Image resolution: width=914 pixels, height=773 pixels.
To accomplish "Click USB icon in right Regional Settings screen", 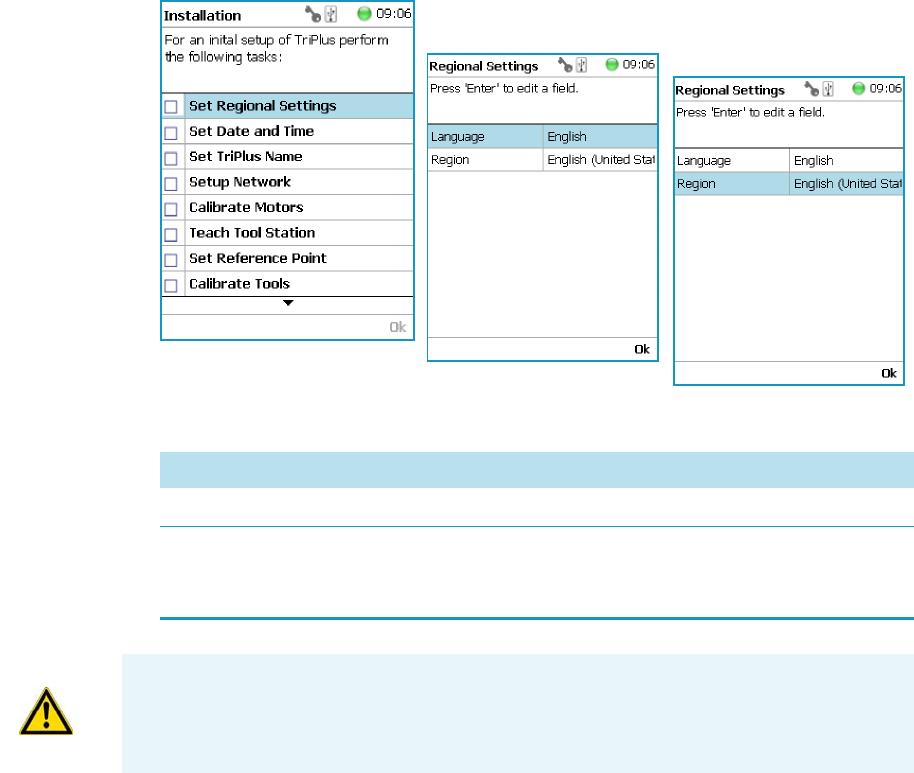I will coord(828,89).
